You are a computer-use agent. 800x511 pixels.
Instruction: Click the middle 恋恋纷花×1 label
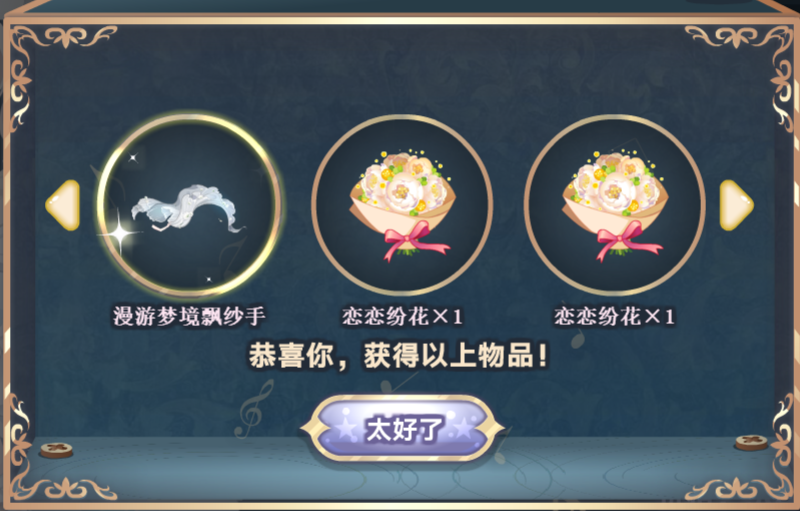402,316
